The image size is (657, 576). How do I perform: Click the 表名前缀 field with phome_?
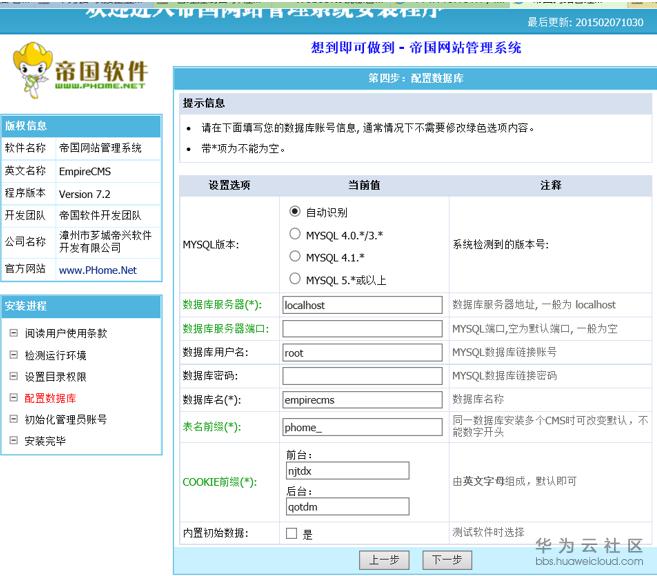pos(362,427)
